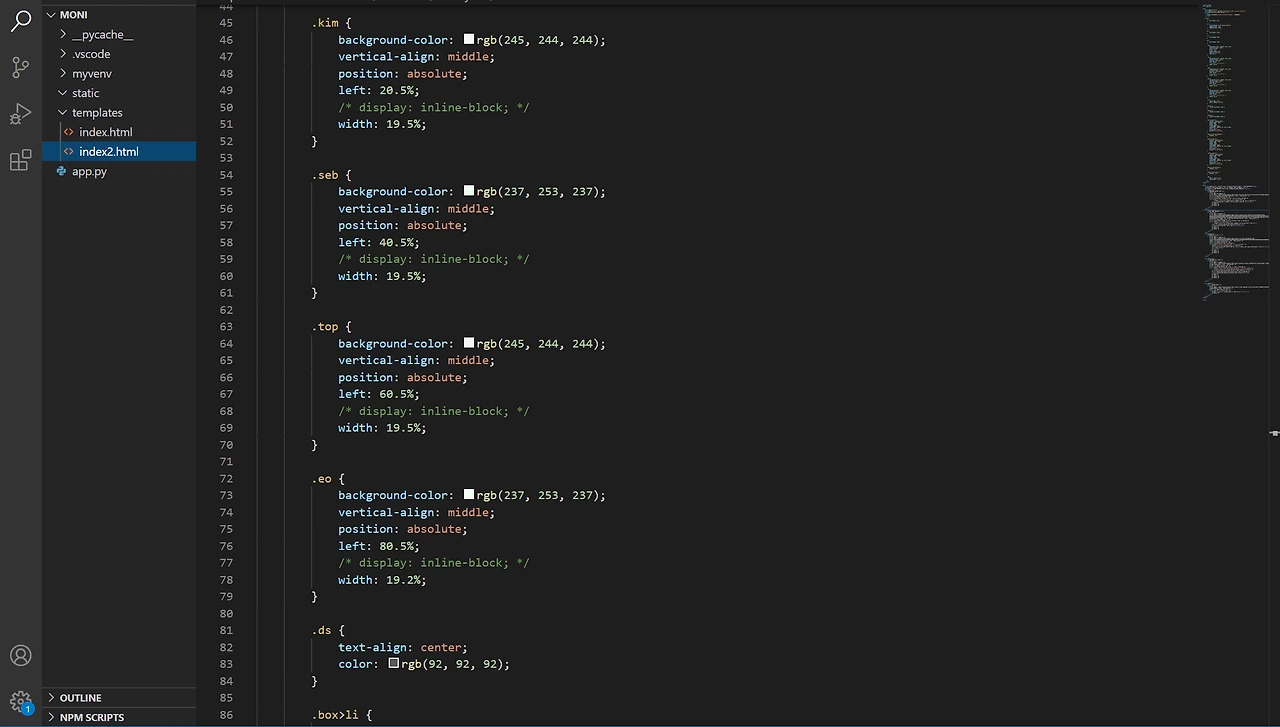
Task: Open the Source Control view
Action: click(x=21, y=68)
